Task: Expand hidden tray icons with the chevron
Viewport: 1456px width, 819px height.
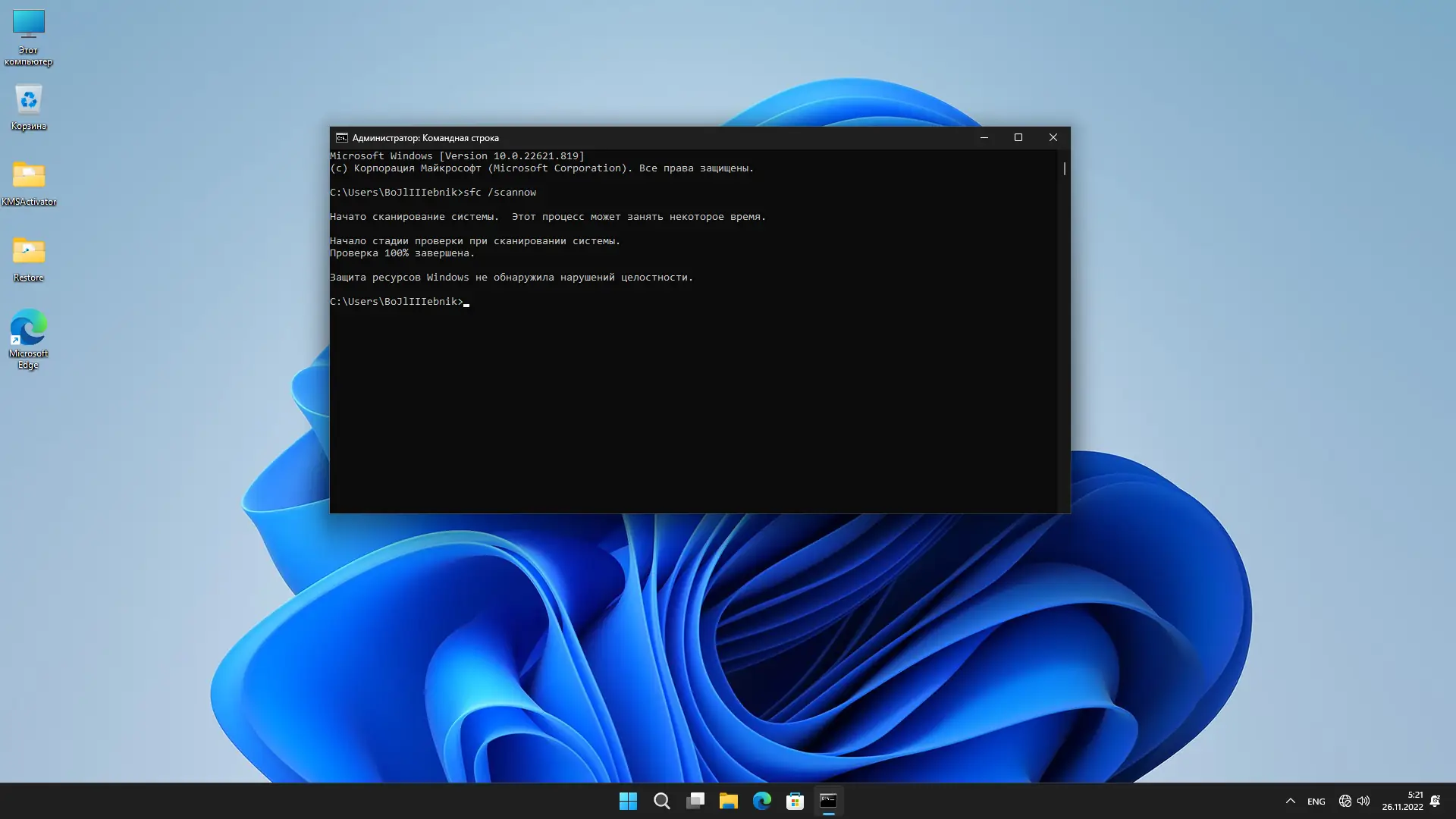Action: [1289, 801]
